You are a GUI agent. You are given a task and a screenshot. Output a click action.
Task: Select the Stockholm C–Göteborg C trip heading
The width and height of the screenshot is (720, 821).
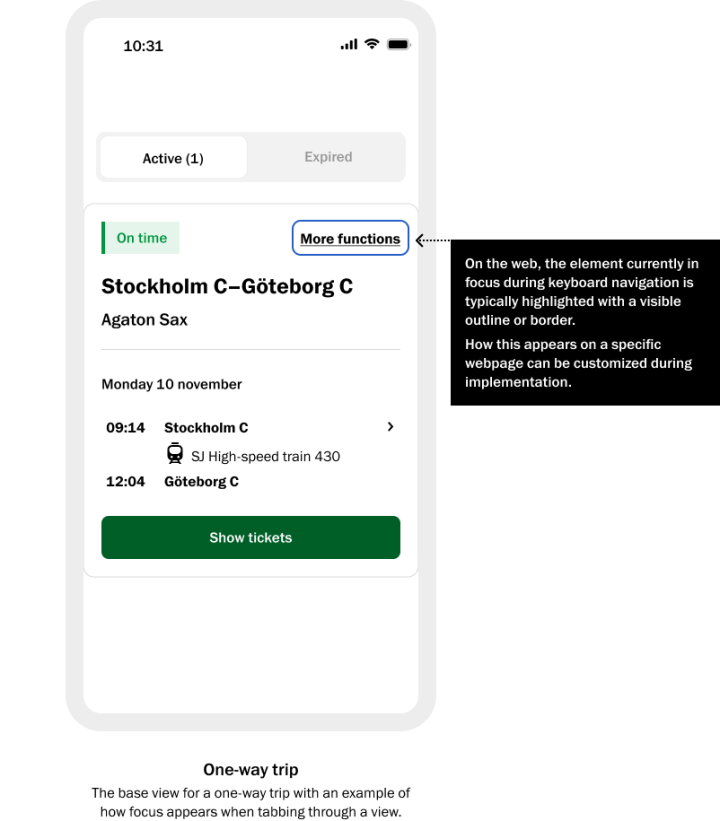coord(227,287)
